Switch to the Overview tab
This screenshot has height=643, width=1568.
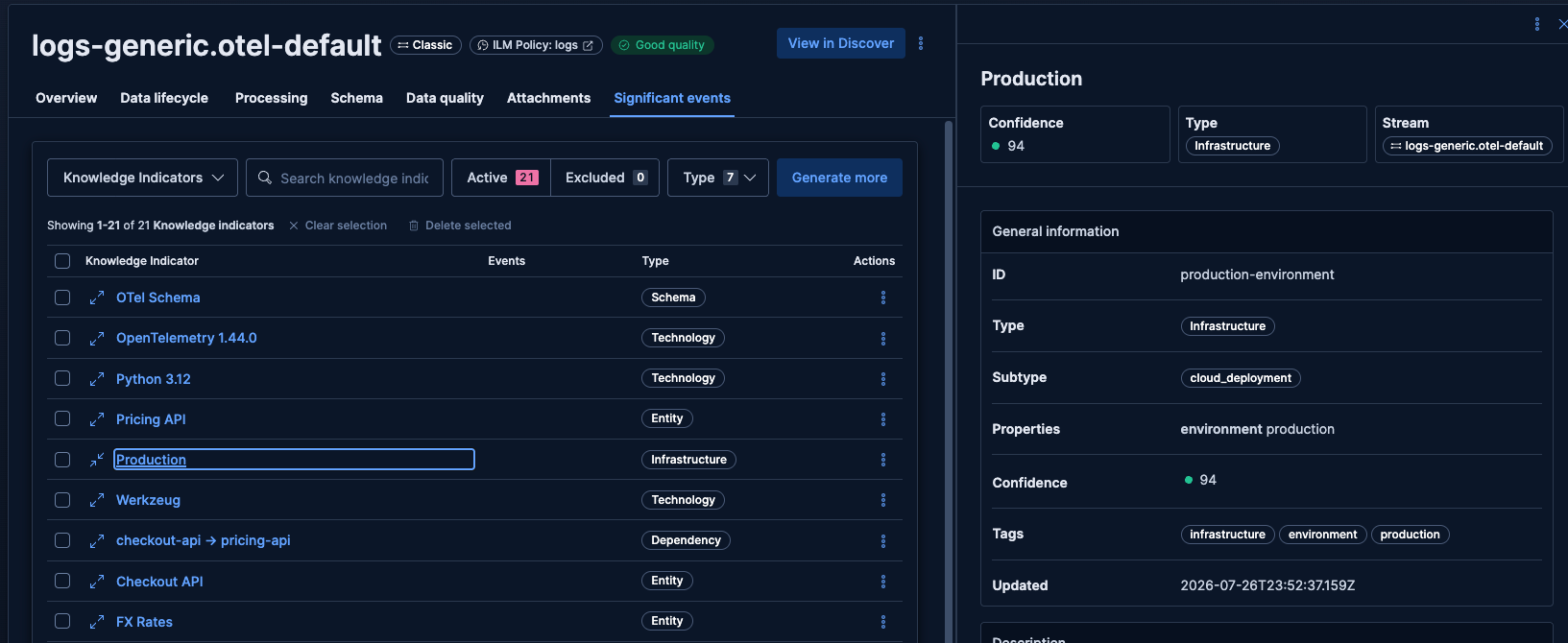66,98
